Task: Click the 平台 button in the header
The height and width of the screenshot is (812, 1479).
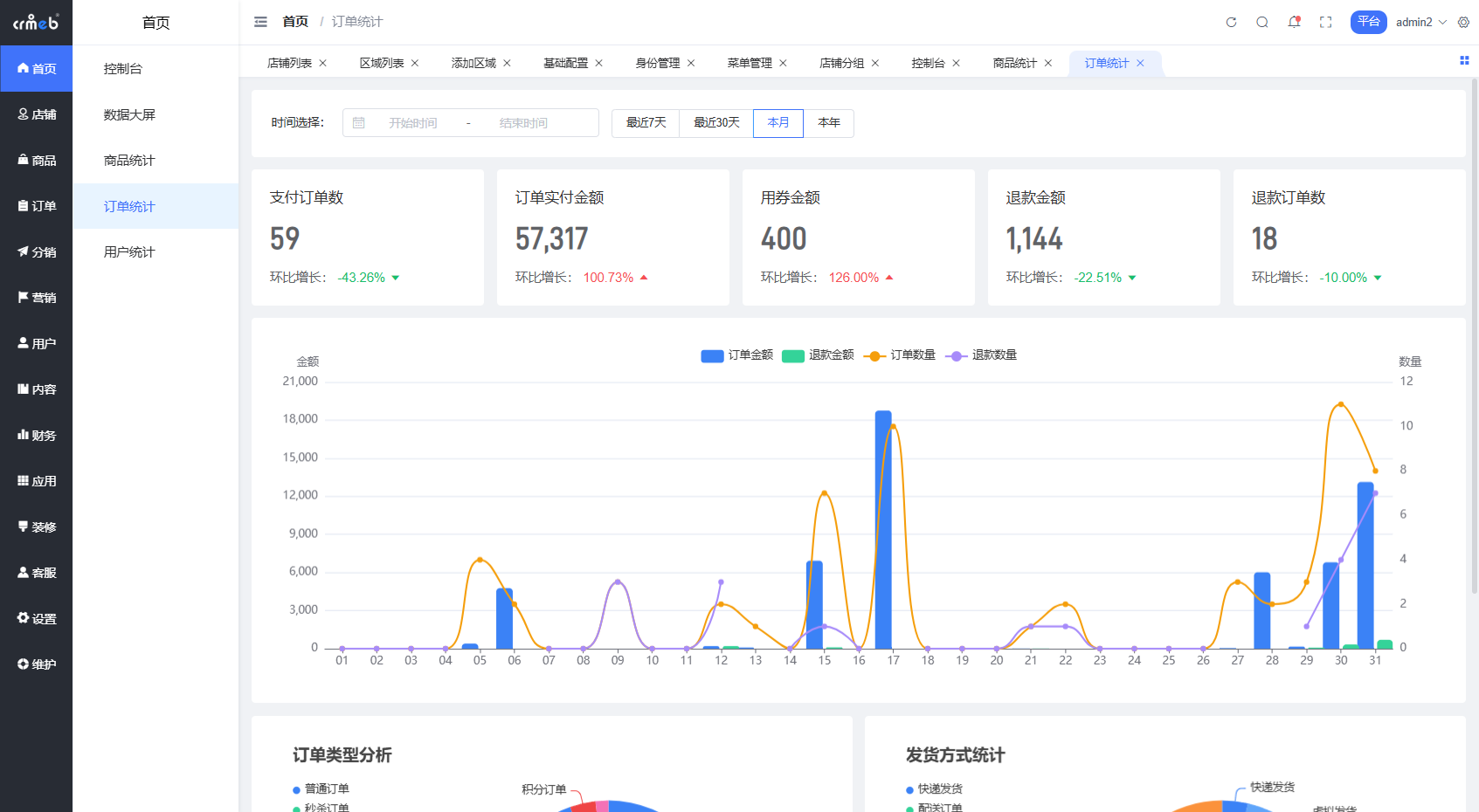Action: point(1368,22)
